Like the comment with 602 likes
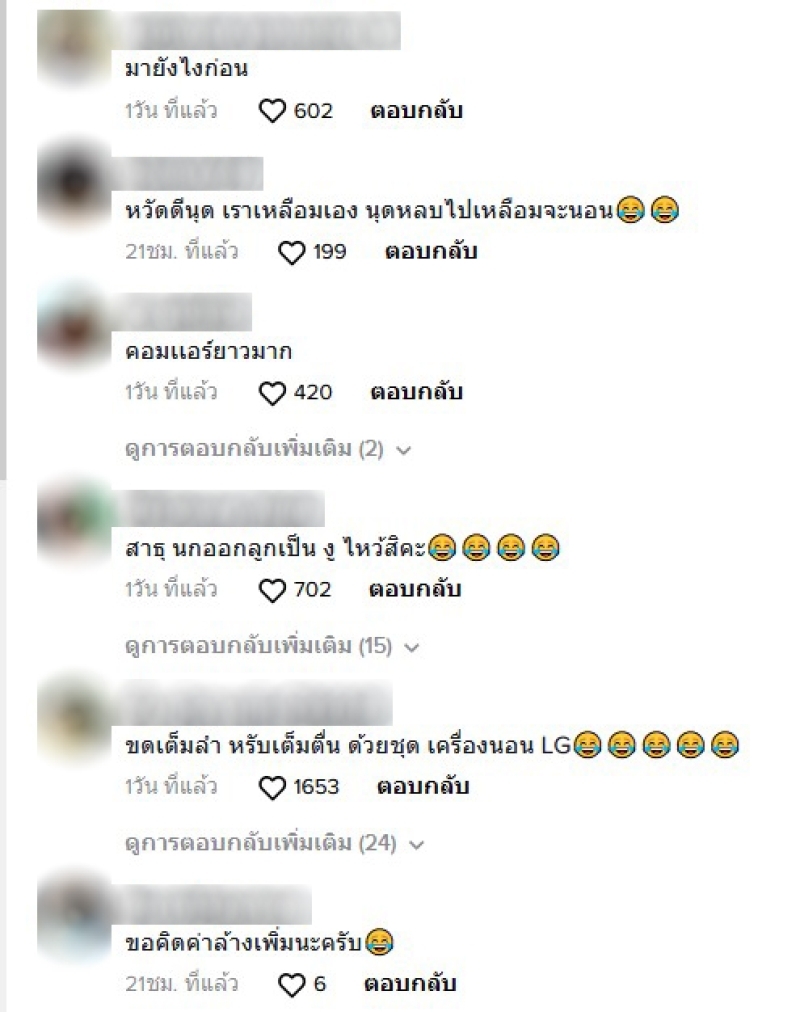The image size is (800, 1012). coord(272,111)
